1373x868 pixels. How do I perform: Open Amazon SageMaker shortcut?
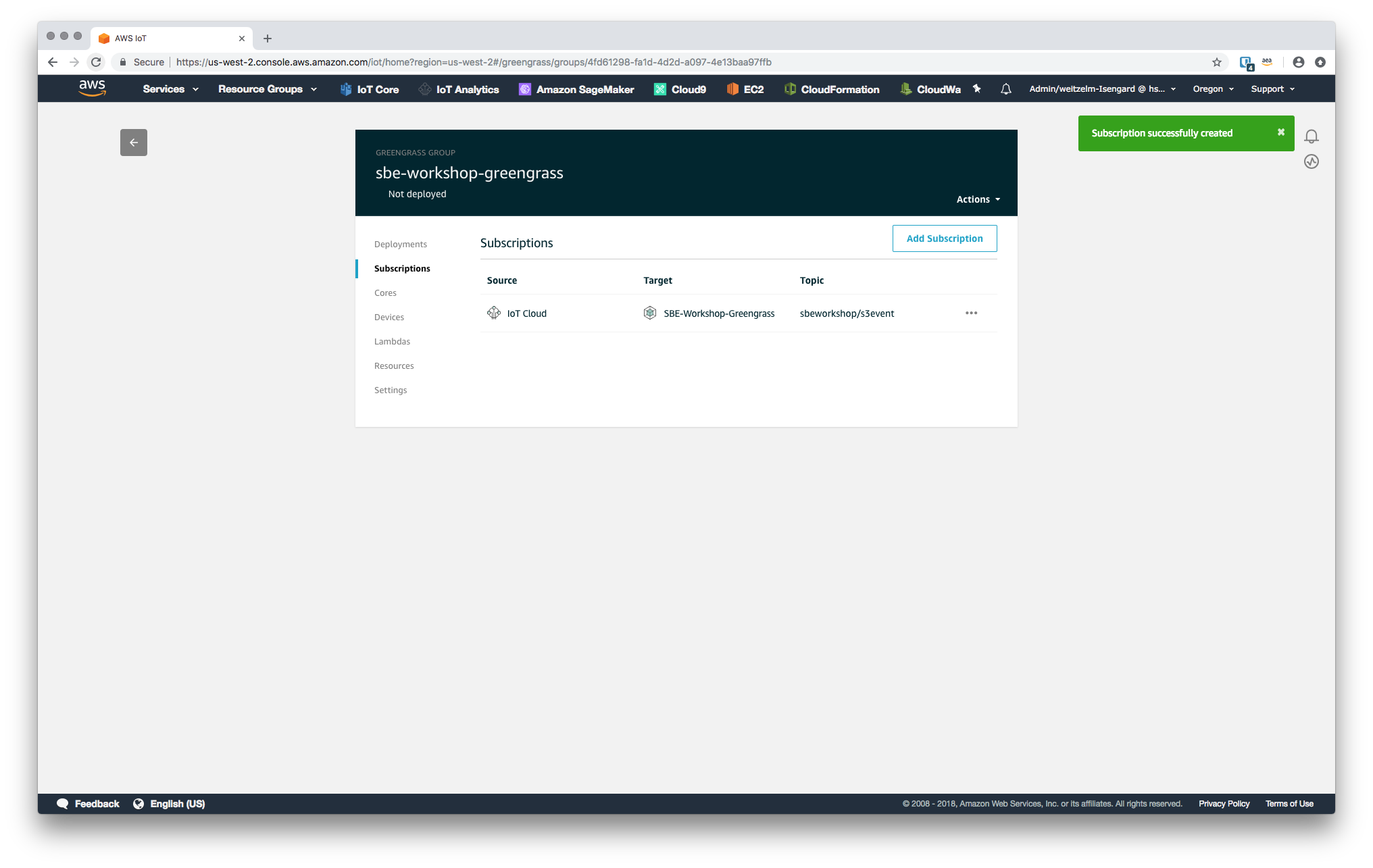pos(576,89)
